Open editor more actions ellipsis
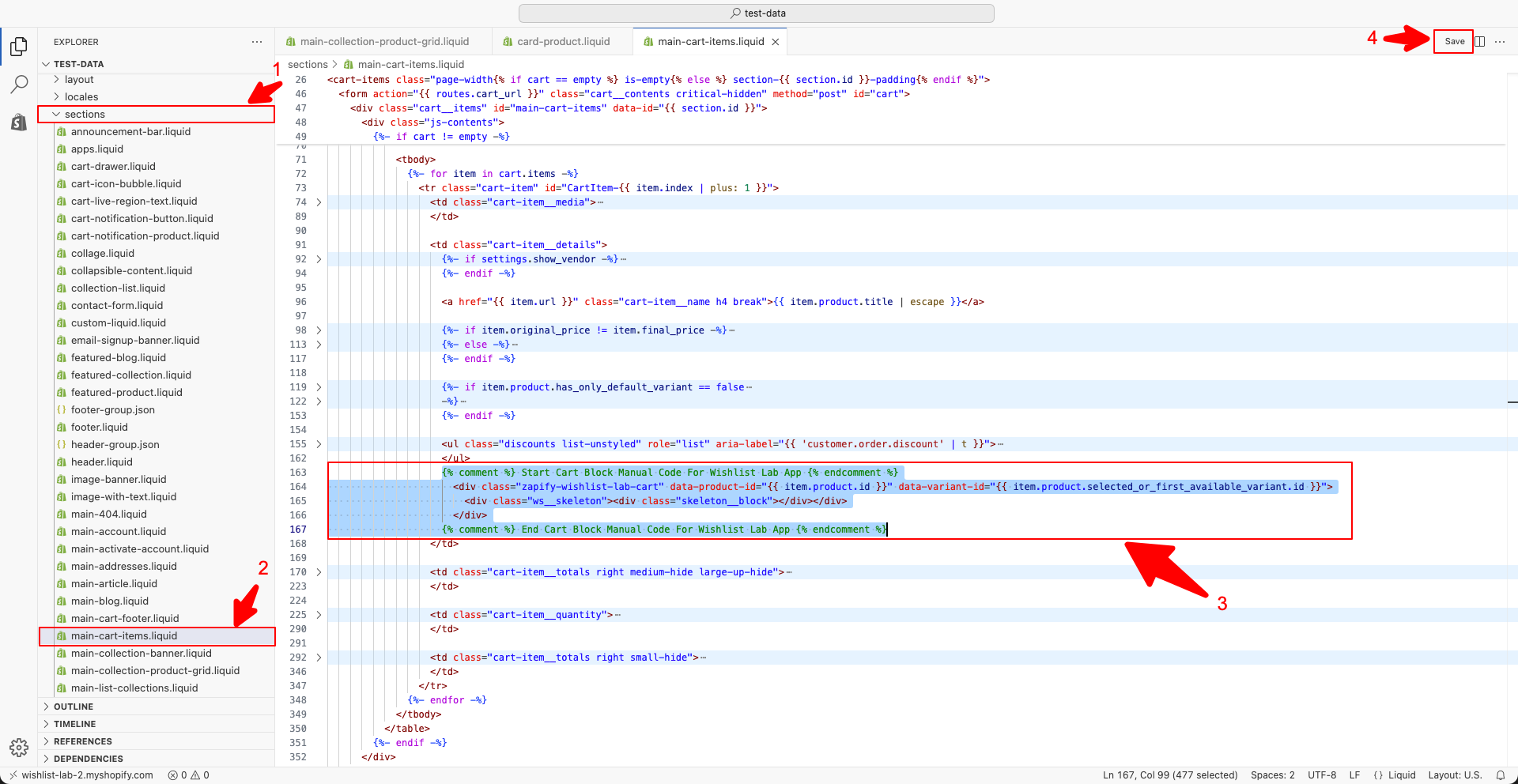Viewport: 1518px width, 784px height. coord(1500,42)
